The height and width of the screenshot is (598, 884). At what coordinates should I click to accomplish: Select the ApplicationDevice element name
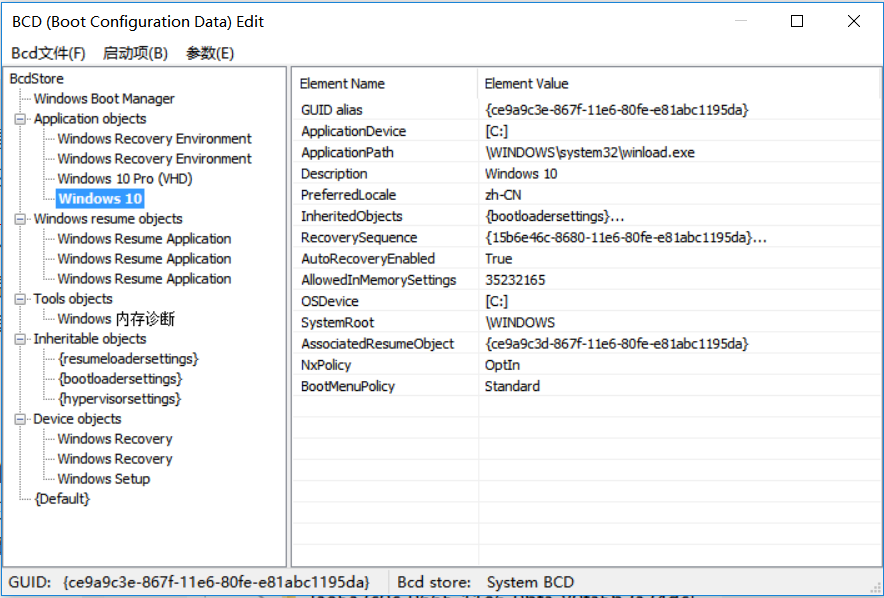(x=353, y=131)
